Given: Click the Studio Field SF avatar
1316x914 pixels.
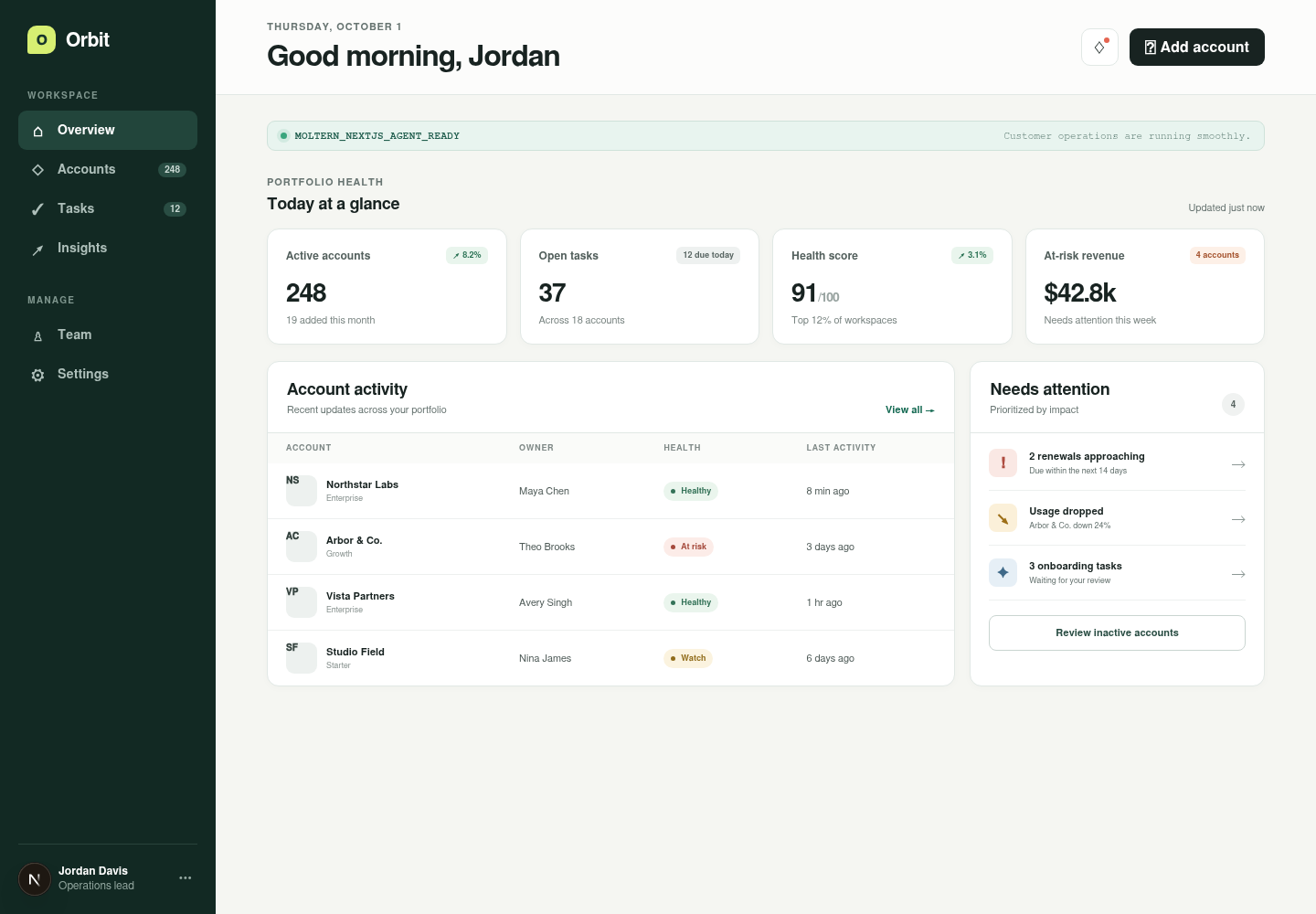Looking at the screenshot, I should 302,658.
